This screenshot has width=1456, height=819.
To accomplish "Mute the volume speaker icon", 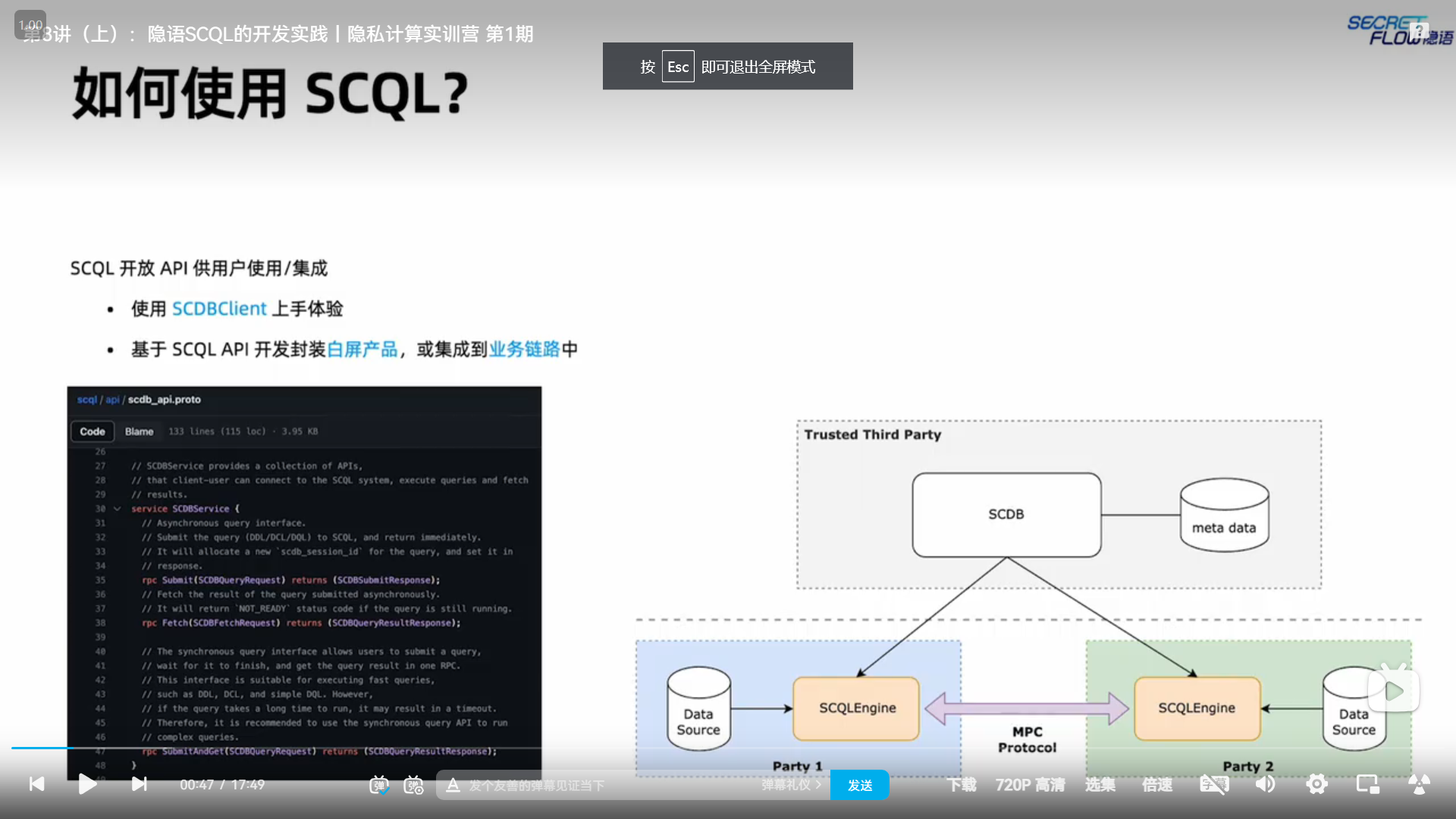I will coord(1265,785).
